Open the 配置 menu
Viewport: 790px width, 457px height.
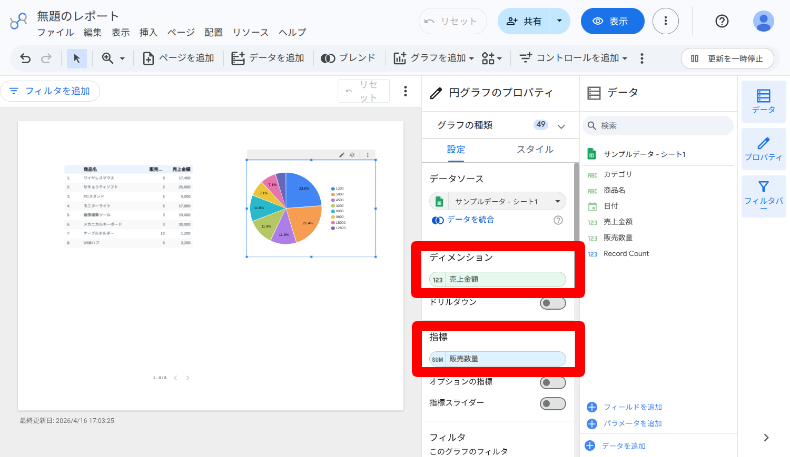214,33
